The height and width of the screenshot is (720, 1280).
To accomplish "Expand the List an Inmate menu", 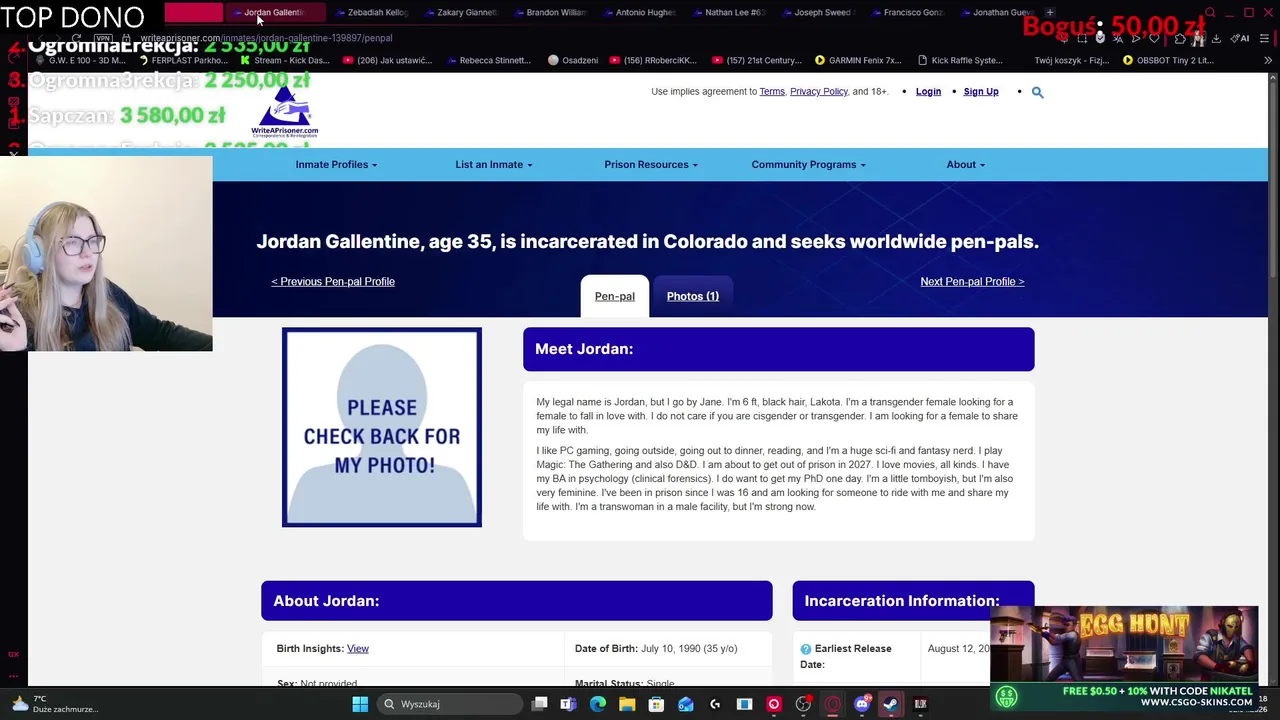I will [x=494, y=165].
